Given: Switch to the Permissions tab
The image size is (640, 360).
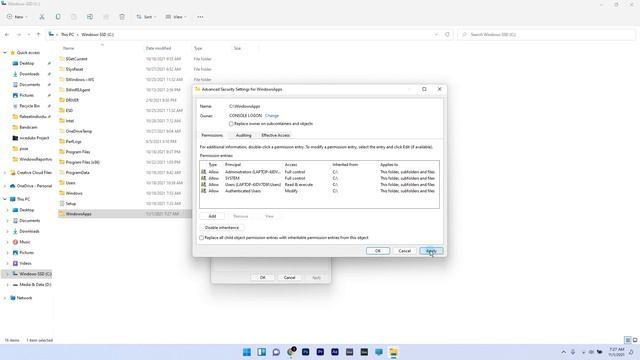Looking at the screenshot, I should point(212,135).
